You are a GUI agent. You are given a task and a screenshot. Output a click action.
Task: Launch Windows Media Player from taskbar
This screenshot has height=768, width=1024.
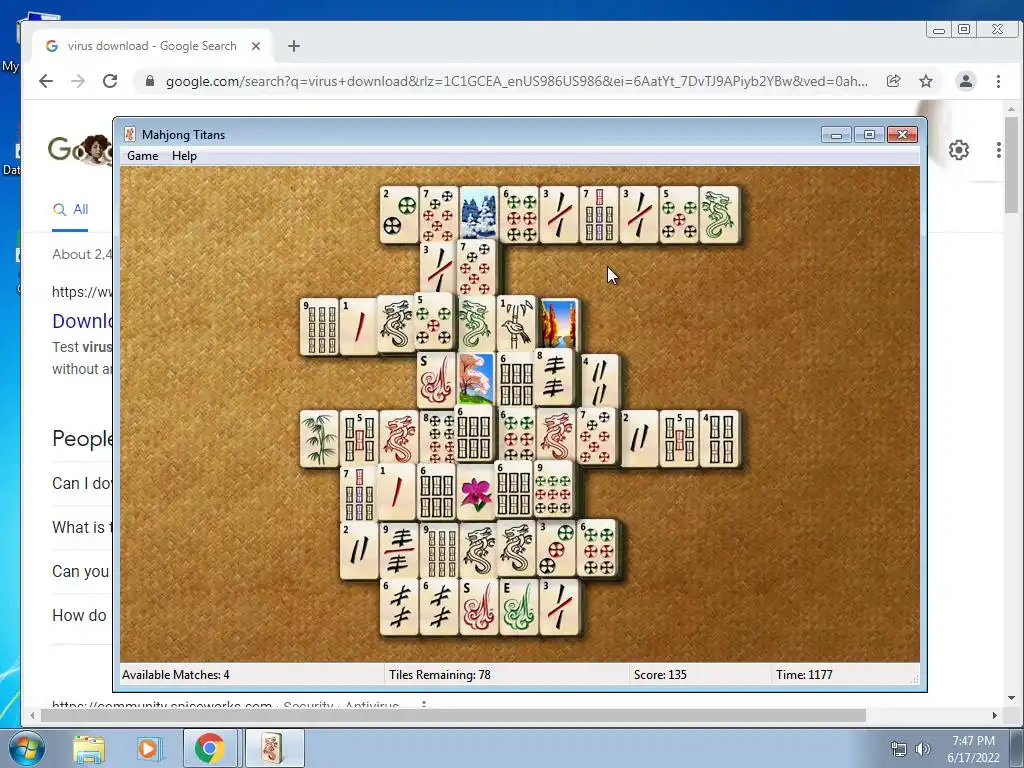click(148, 748)
